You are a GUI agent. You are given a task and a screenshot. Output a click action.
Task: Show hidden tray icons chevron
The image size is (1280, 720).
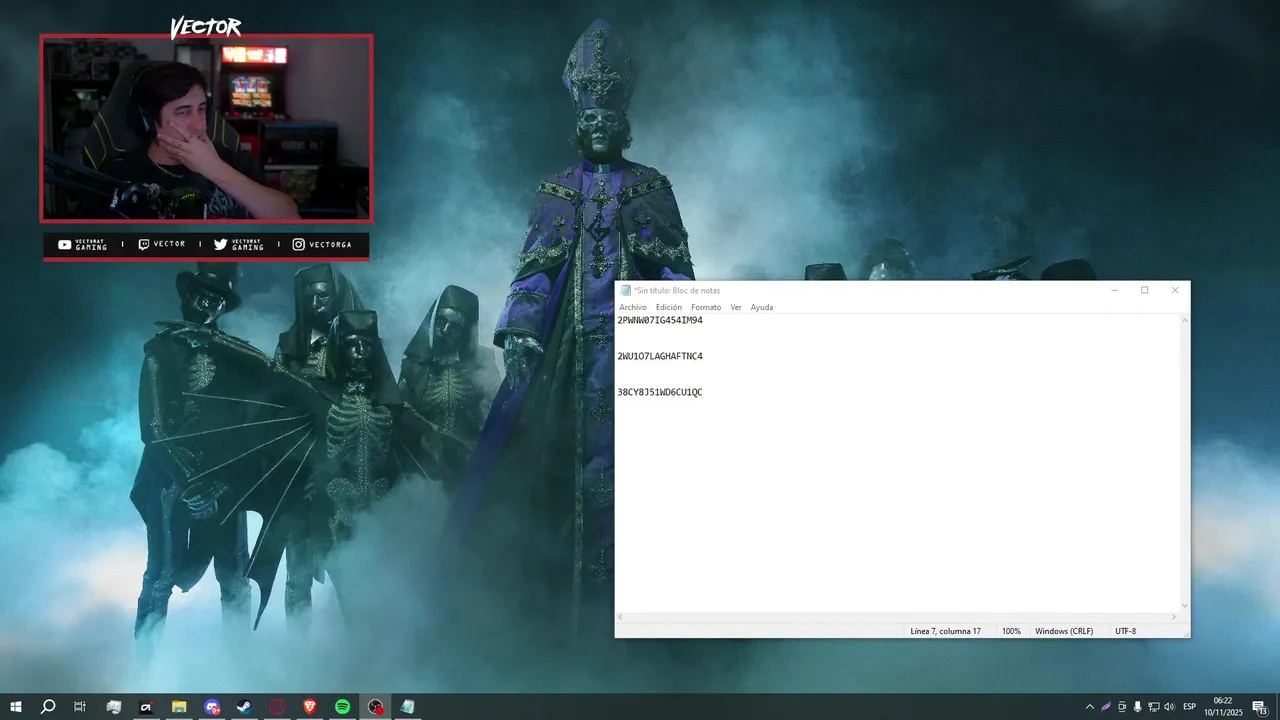coord(1090,707)
